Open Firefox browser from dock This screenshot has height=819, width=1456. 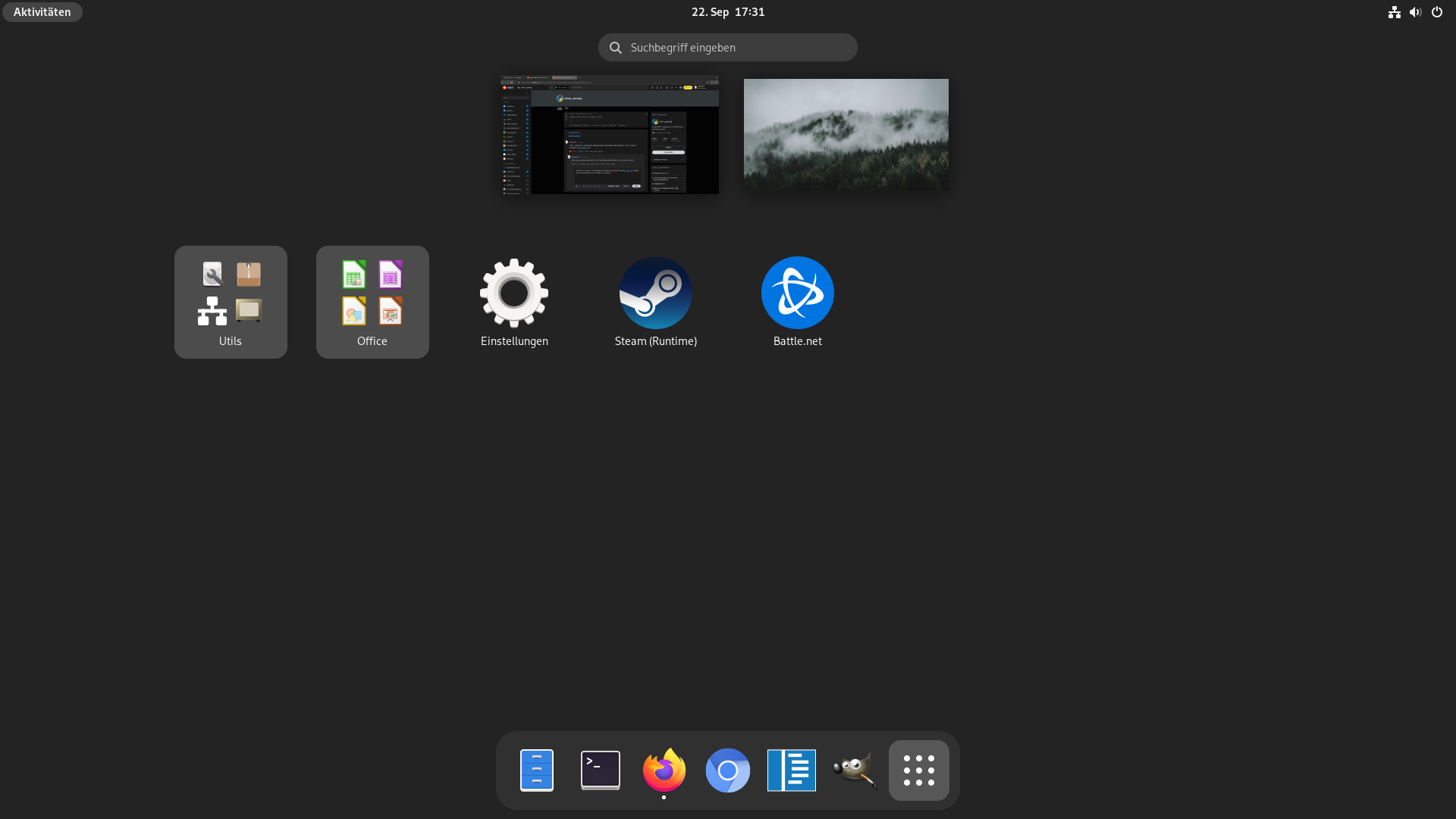(x=663, y=770)
